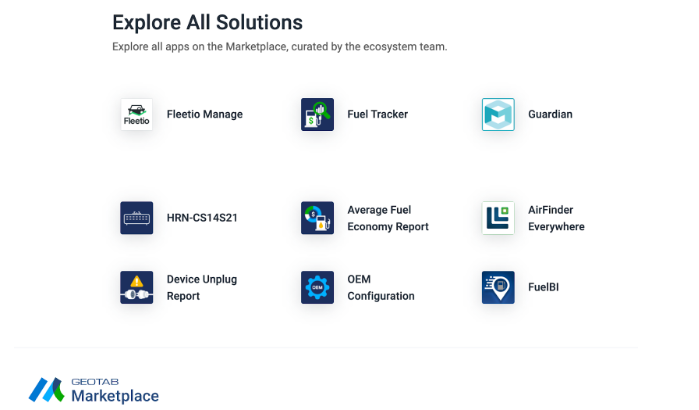Visit the Guardian solution page
This screenshot has height=410, width=699.
pyautogui.click(x=550, y=115)
